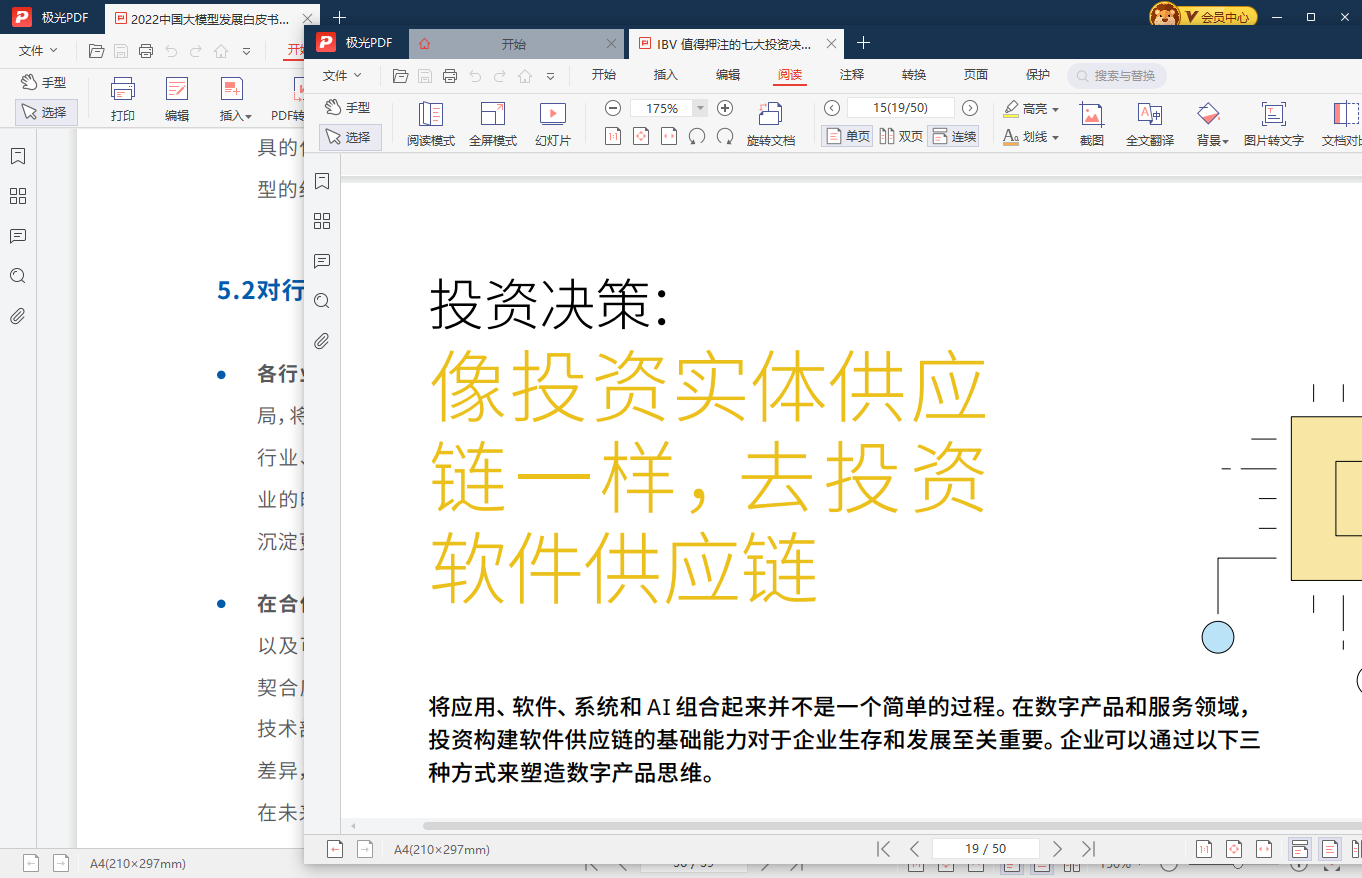Image resolution: width=1362 pixels, height=878 pixels.
Task: Switch to 双页 two-page view
Action: (898, 136)
